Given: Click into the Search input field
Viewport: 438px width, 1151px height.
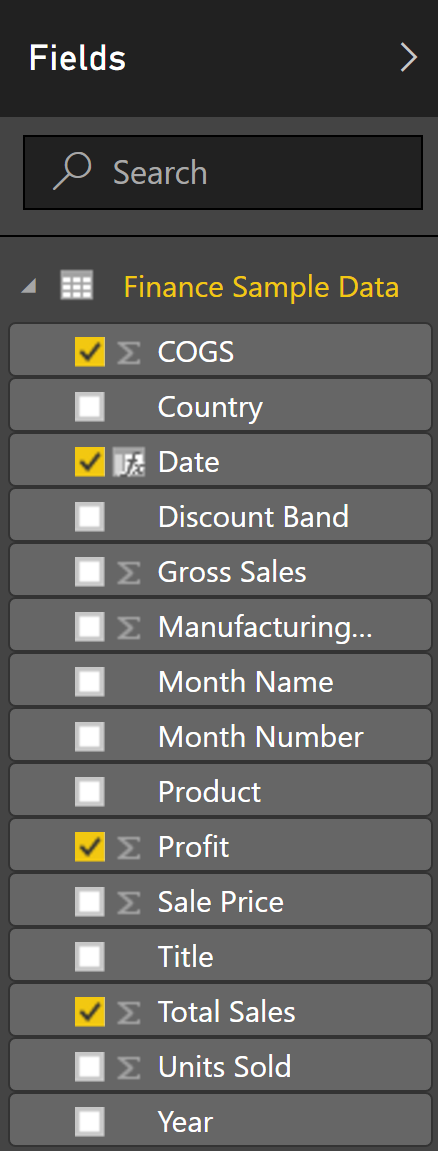Looking at the screenshot, I should [x=223, y=173].
